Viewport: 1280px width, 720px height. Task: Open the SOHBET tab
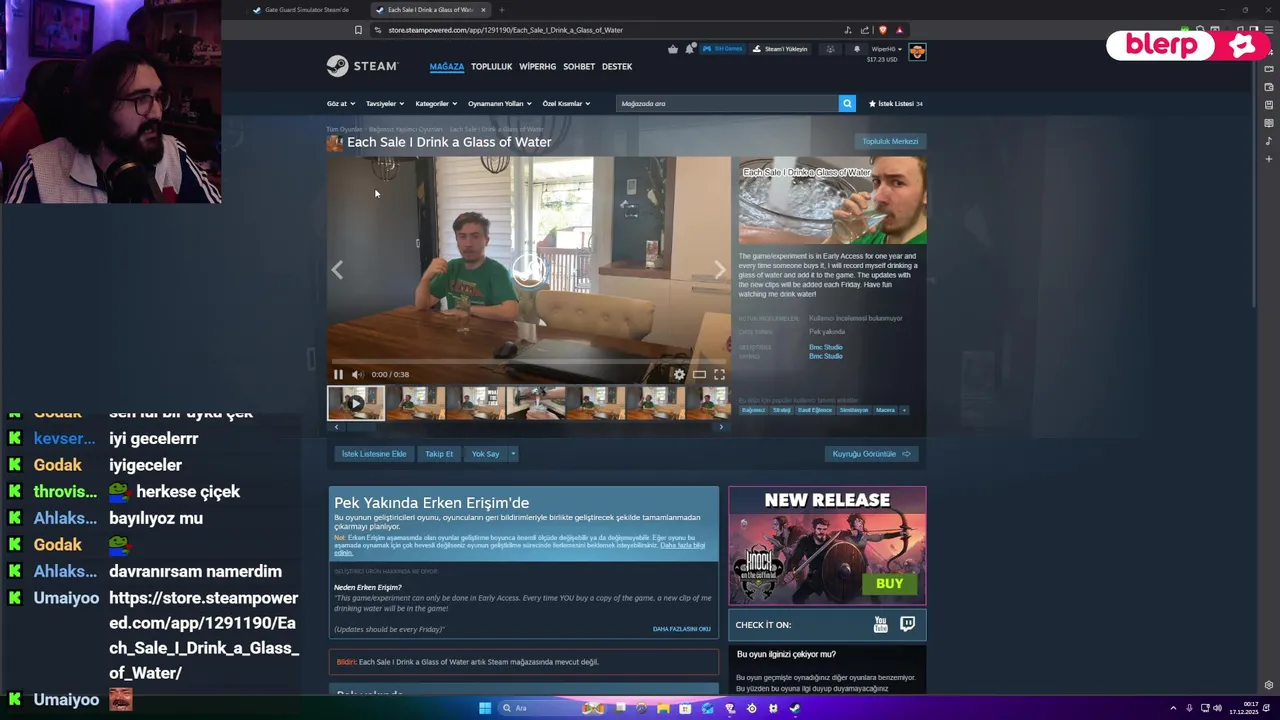tap(579, 66)
